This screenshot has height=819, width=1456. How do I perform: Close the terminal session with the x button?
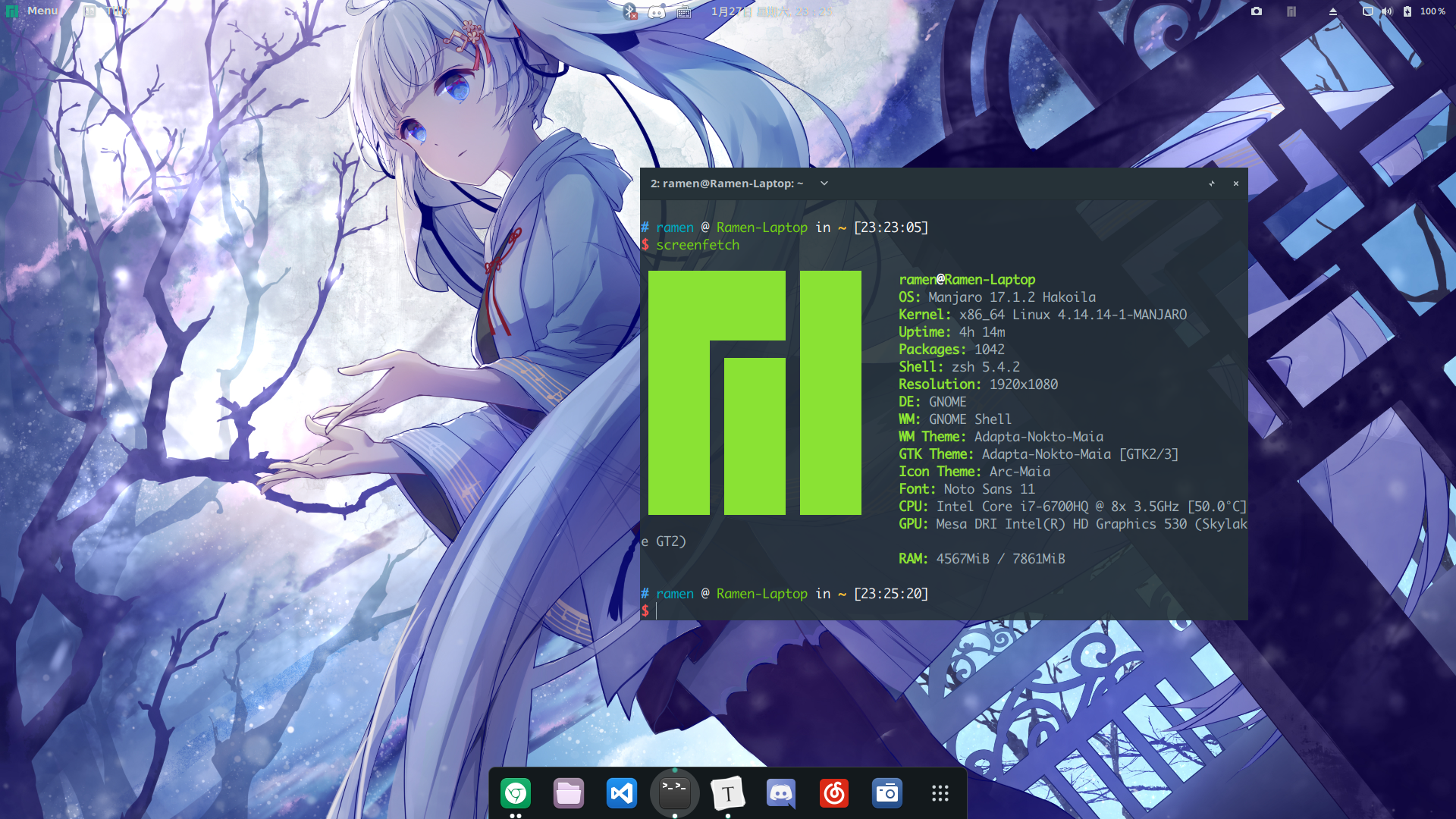(1236, 184)
